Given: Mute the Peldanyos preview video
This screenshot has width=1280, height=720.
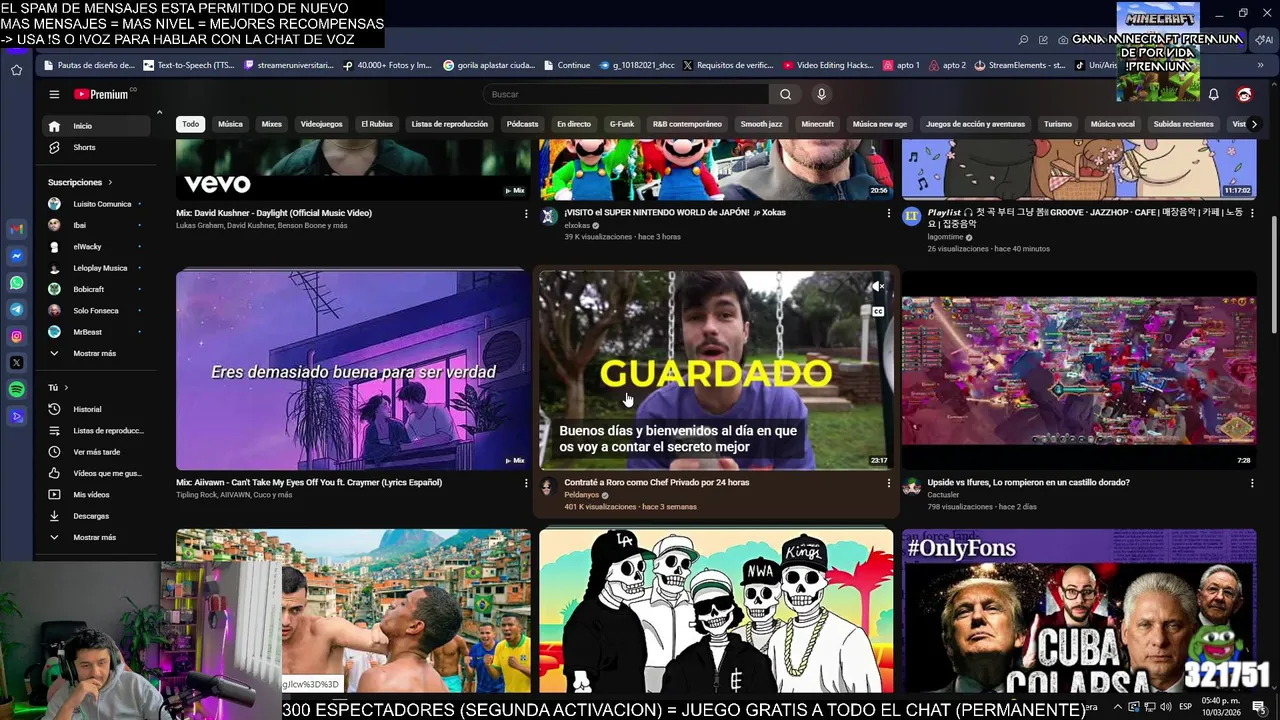Looking at the screenshot, I should (x=877, y=287).
